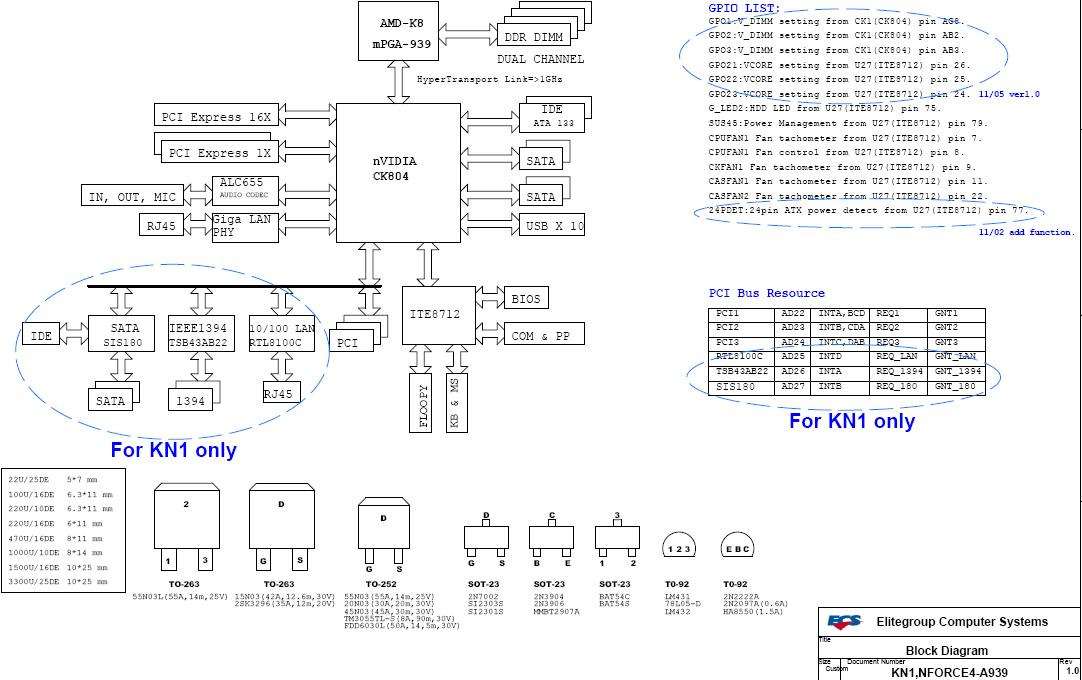Click the RJ45 block under RTL8100C

point(282,393)
